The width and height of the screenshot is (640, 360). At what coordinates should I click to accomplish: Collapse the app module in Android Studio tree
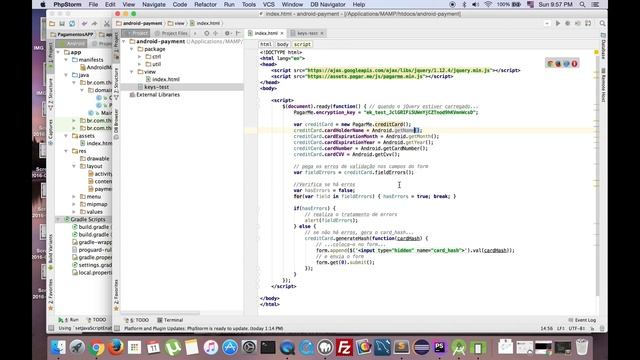point(58,52)
